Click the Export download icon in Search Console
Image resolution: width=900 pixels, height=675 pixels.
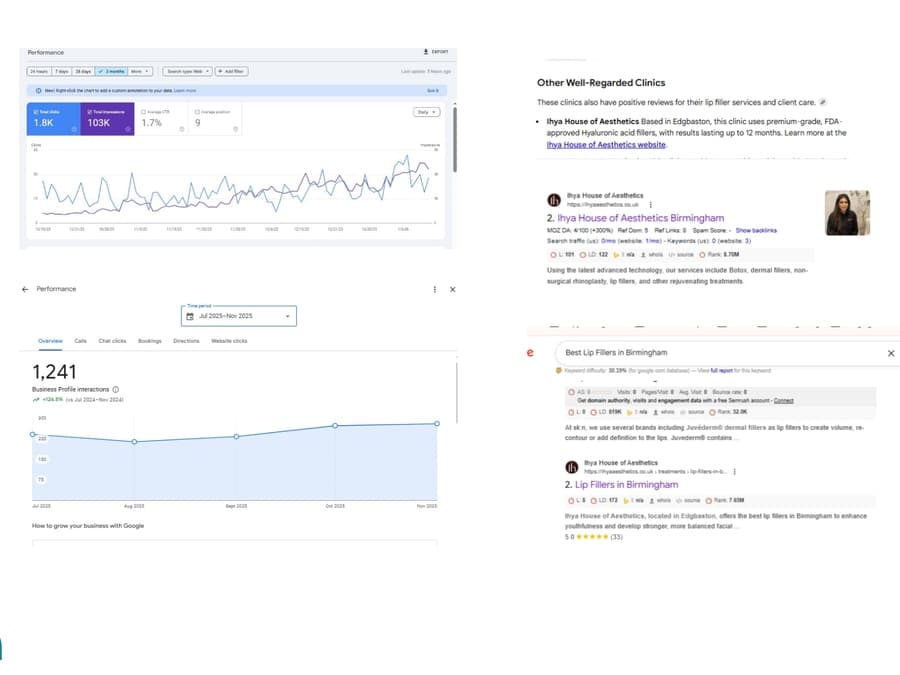[x=426, y=52]
